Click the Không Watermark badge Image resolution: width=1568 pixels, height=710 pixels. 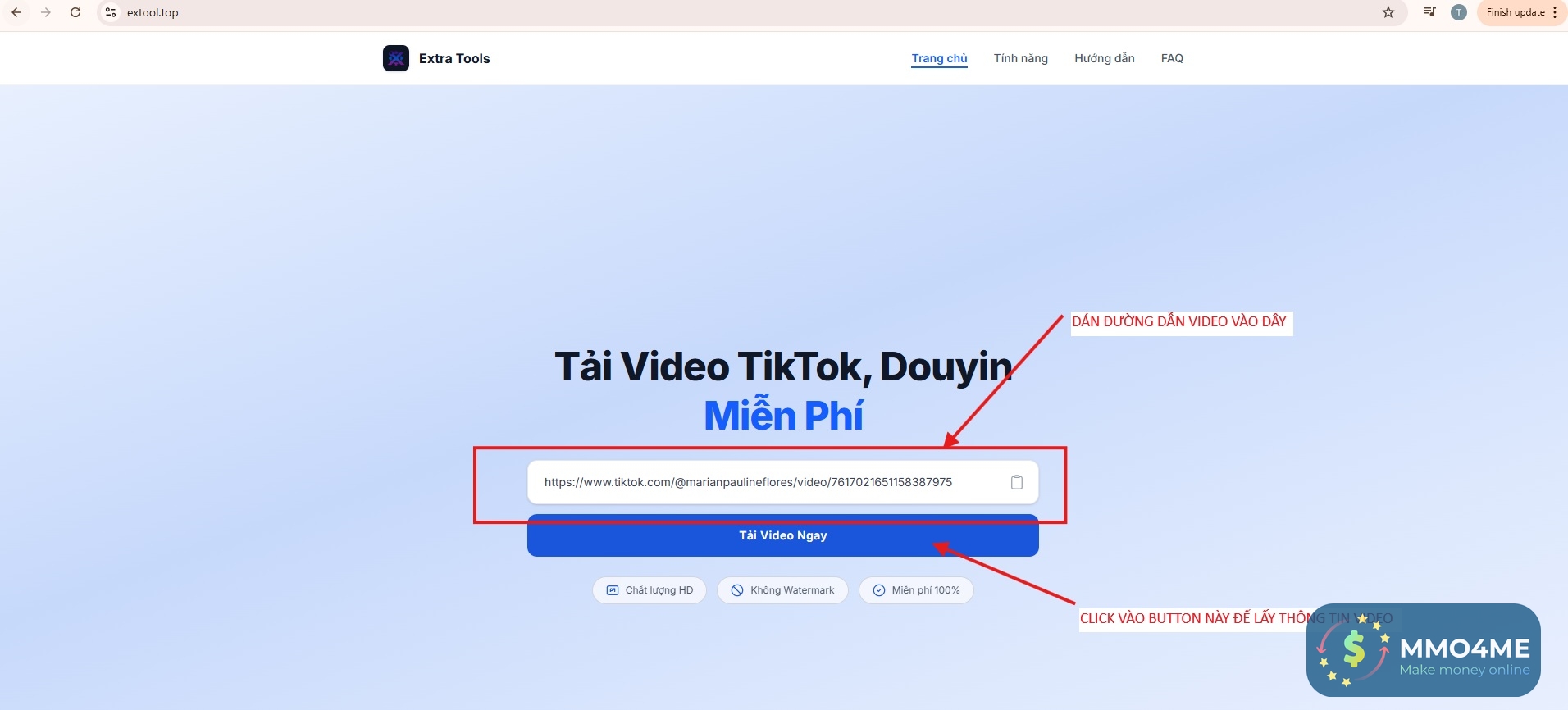[782, 590]
